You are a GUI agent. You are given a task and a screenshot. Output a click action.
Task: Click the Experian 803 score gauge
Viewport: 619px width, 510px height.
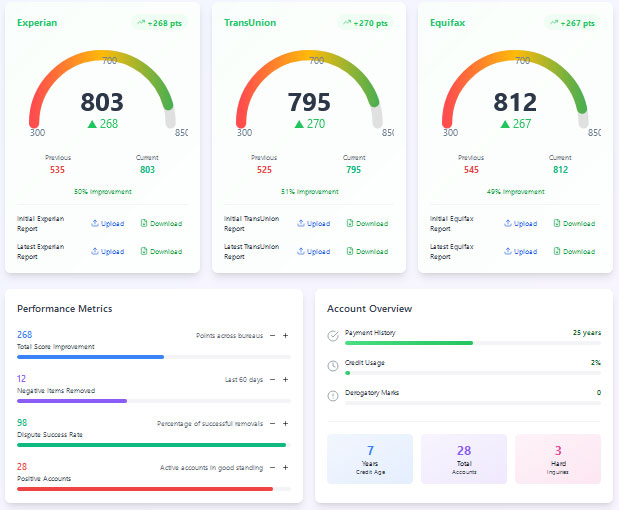[102, 93]
